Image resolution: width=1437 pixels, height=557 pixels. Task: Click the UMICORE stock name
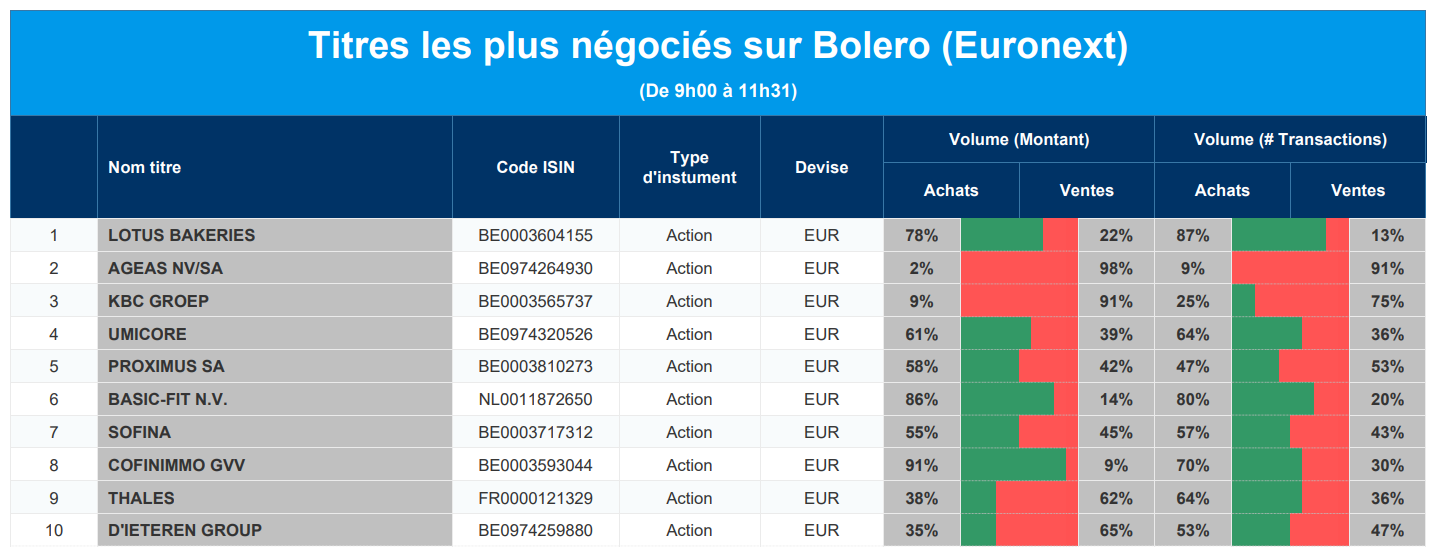tap(147, 335)
